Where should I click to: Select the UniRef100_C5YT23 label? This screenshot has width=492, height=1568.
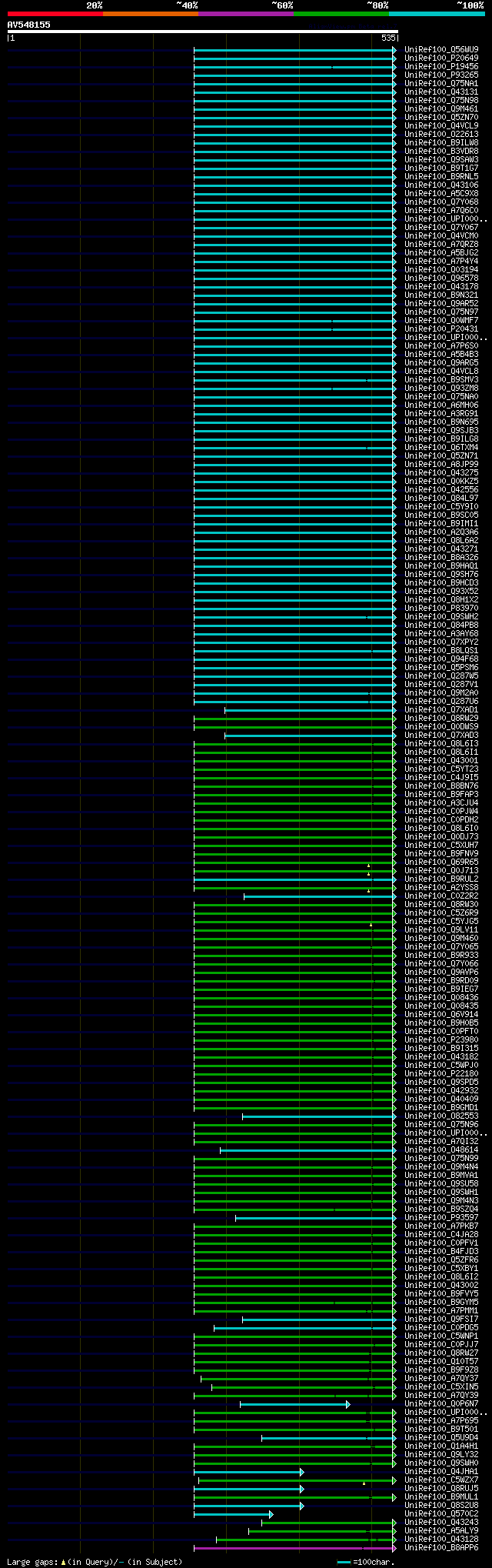[x=441, y=769]
